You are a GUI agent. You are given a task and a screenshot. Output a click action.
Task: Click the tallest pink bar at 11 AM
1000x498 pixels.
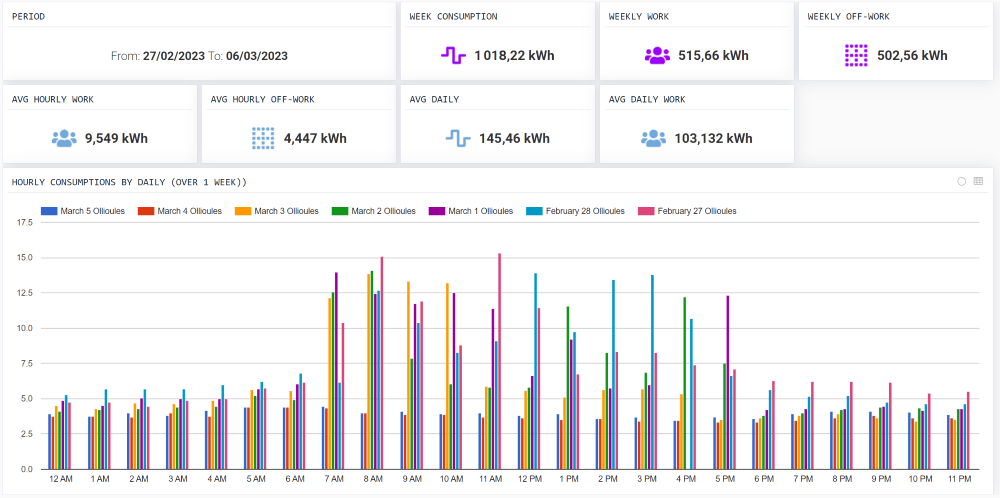[x=500, y=360]
